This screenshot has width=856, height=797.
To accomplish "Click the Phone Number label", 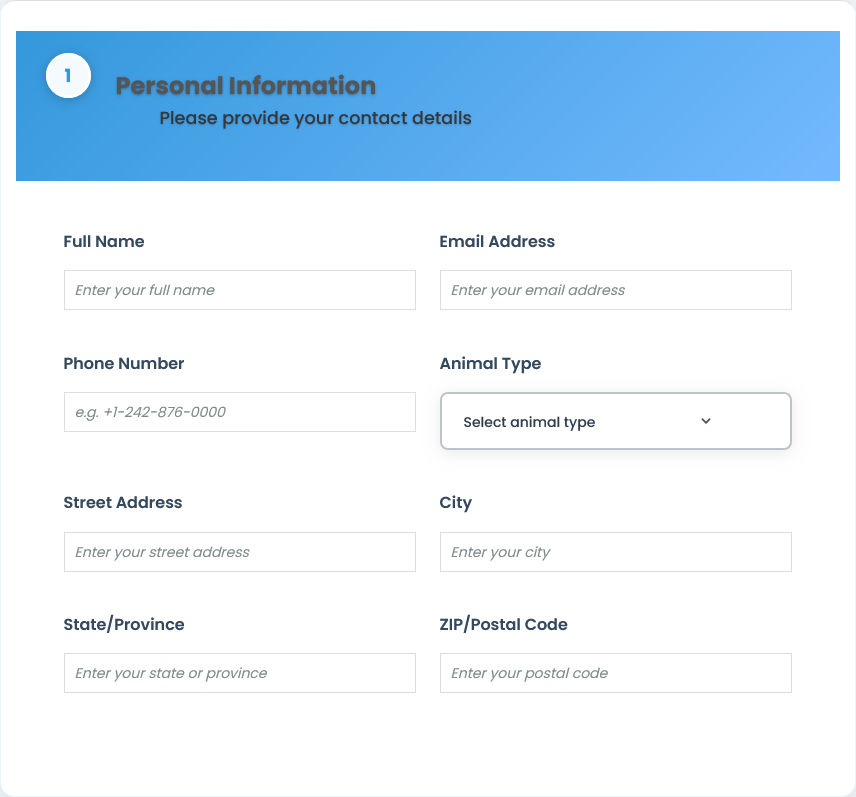I will click(x=124, y=363).
